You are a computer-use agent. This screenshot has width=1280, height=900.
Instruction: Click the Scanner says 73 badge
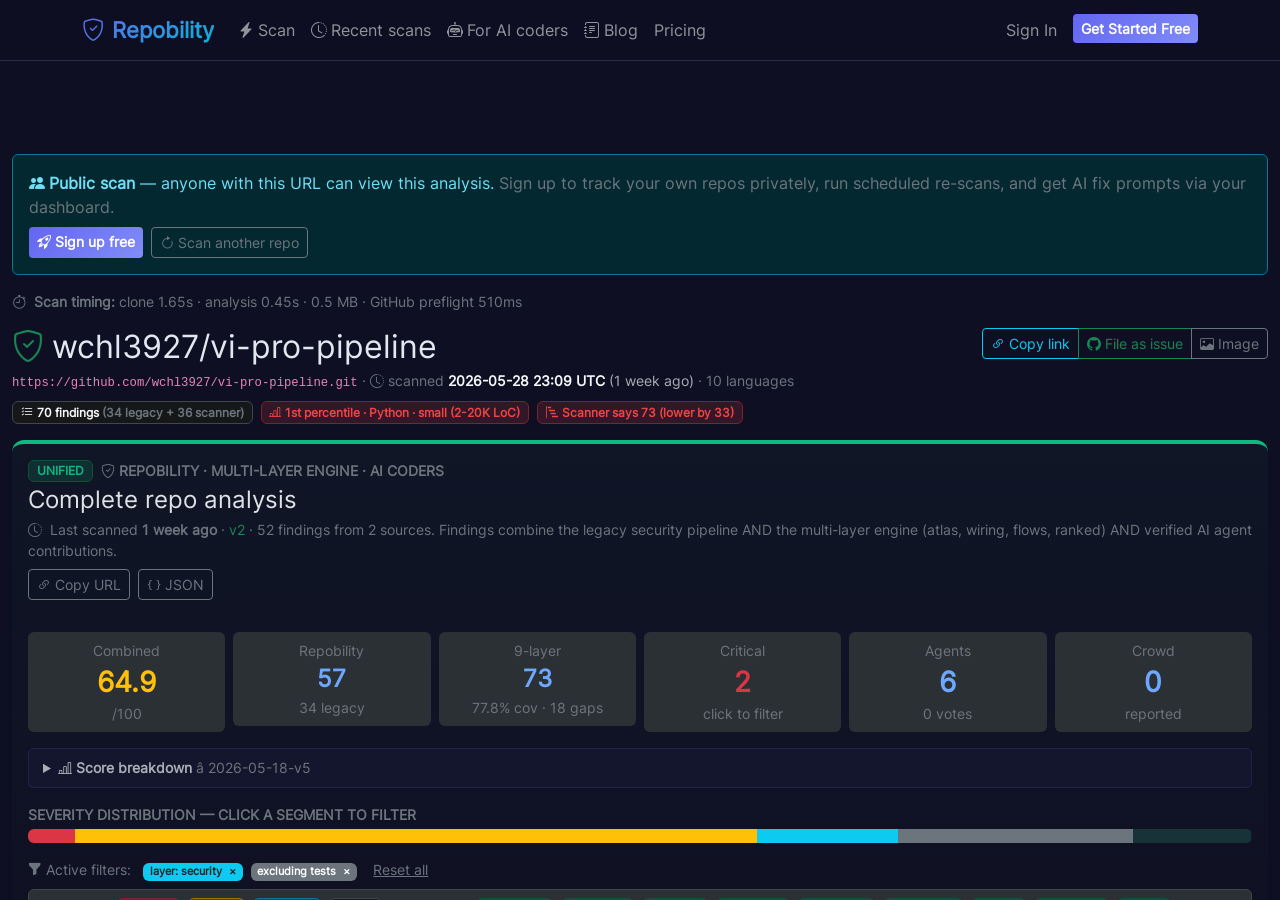point(640,412)
